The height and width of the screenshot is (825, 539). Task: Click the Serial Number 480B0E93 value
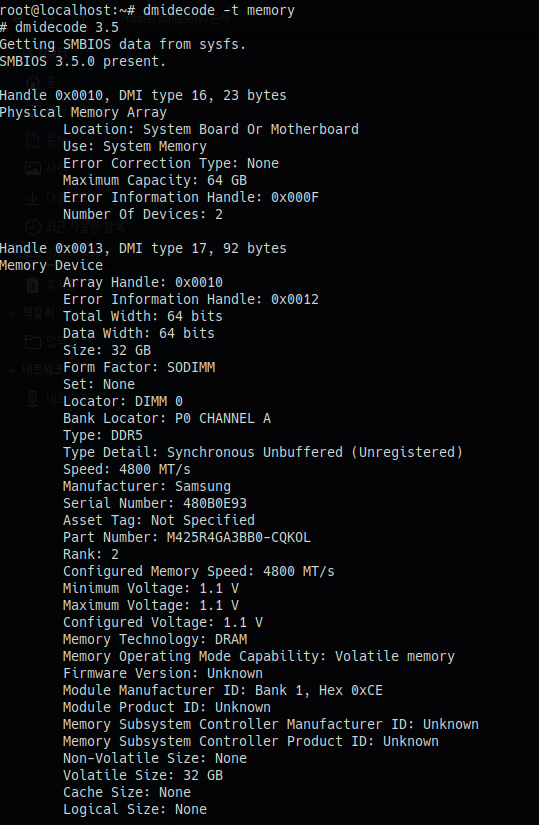215,504
